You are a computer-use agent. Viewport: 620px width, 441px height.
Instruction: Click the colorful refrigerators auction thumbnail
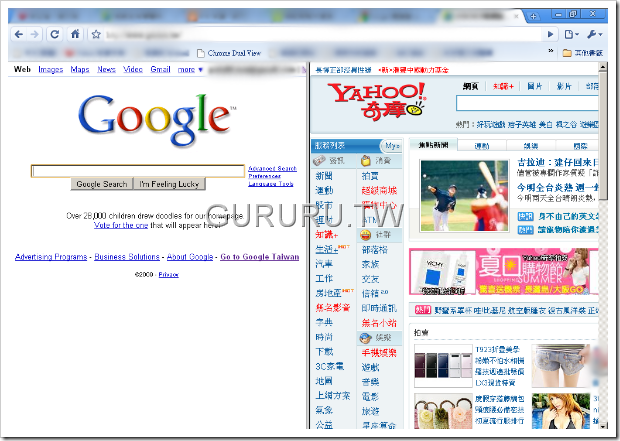443,366
